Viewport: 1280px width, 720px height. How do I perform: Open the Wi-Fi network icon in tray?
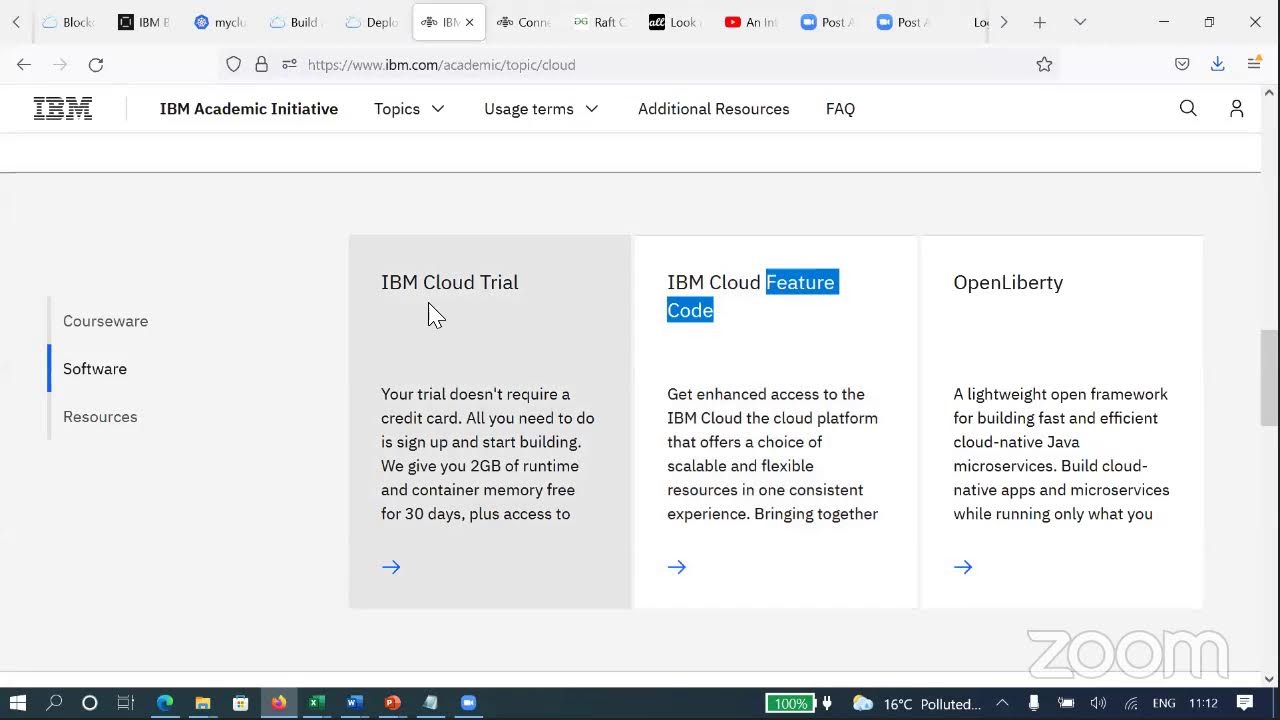click(1131, 703)
